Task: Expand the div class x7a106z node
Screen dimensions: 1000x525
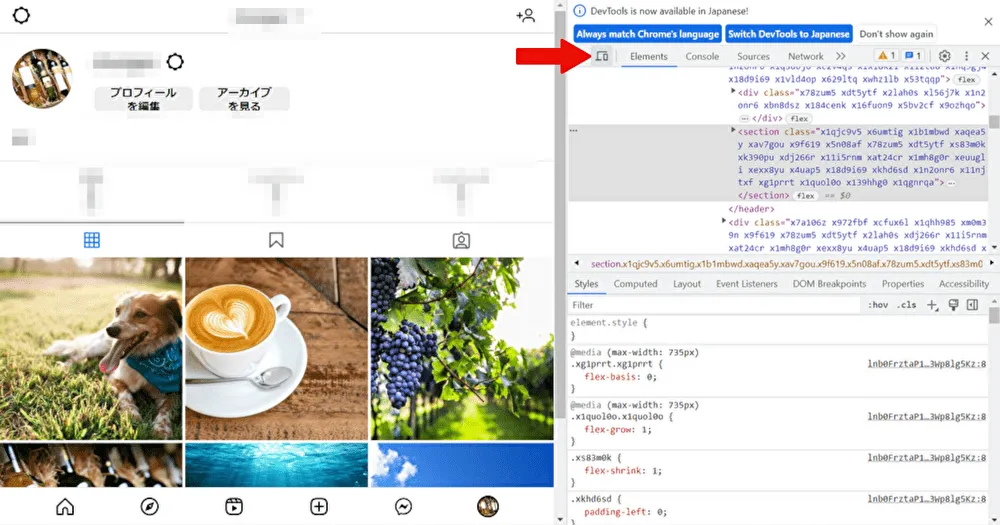Action: click(724, 221)
